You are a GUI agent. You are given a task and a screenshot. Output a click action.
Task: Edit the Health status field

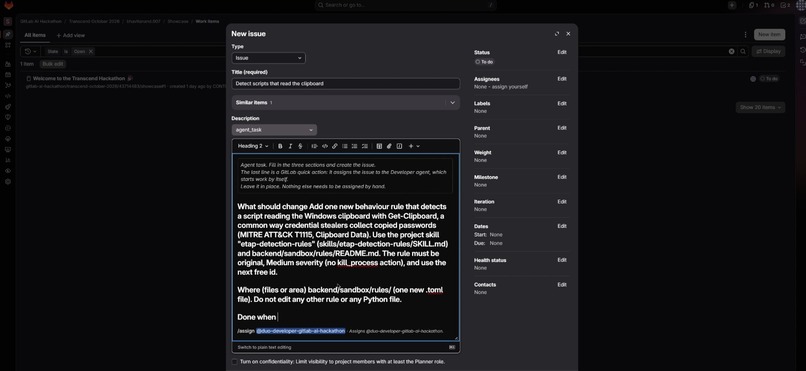pos(562,260)
